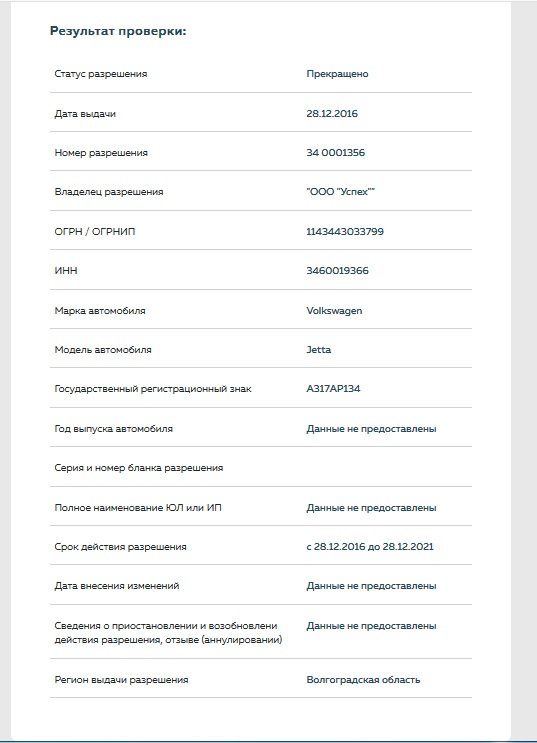537x743 pixels.
Task: Select the validity period с 28.12.2016 до 28.12.2021
Action: (x=370, y=547)
